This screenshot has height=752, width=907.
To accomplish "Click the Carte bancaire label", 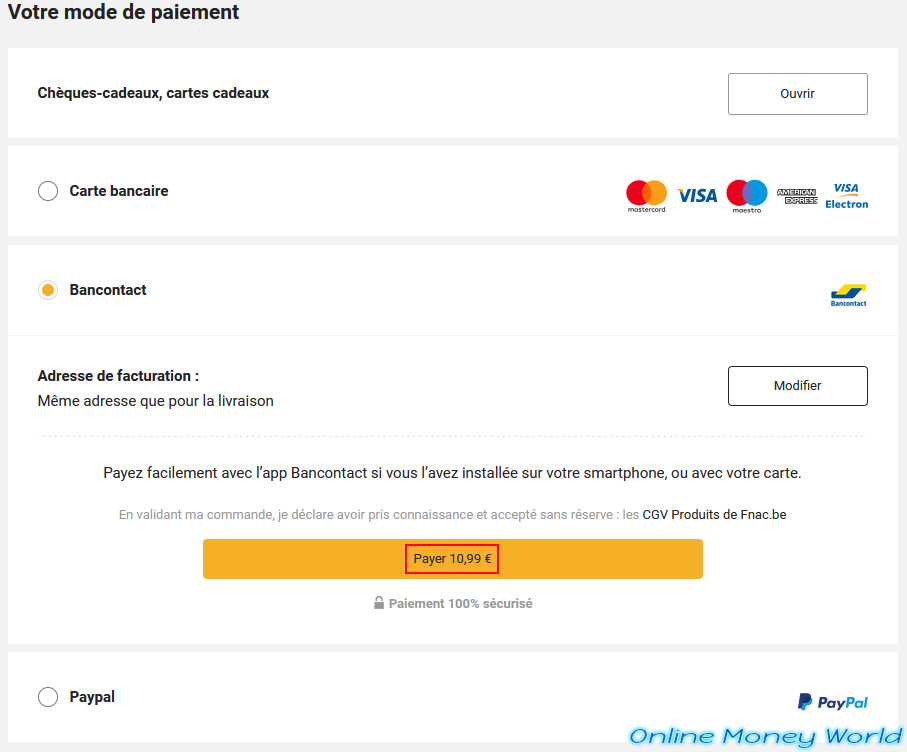I will click(119, 191).
